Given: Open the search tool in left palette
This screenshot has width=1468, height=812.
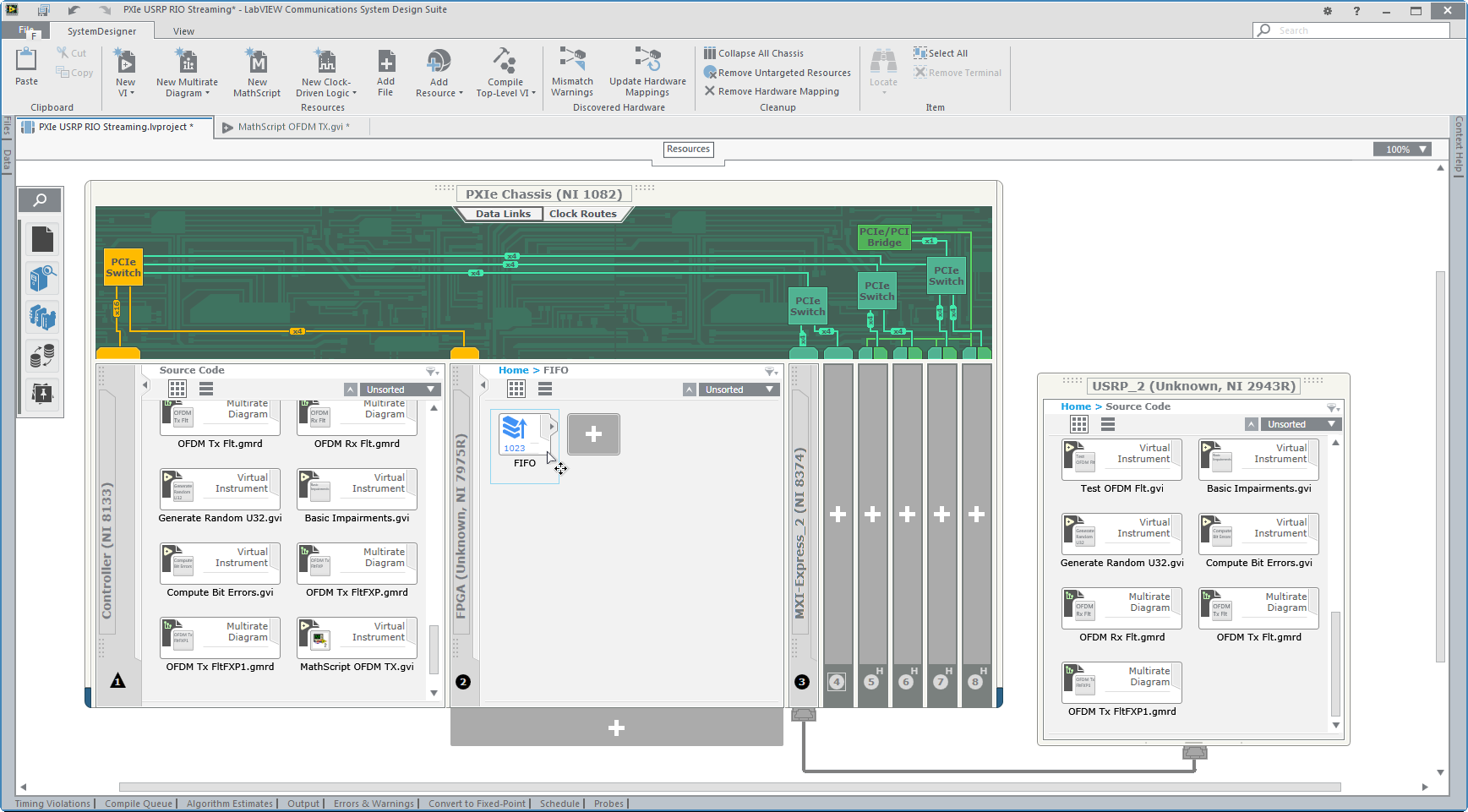Looking at the screenshot, I should (x=40, y=200).
